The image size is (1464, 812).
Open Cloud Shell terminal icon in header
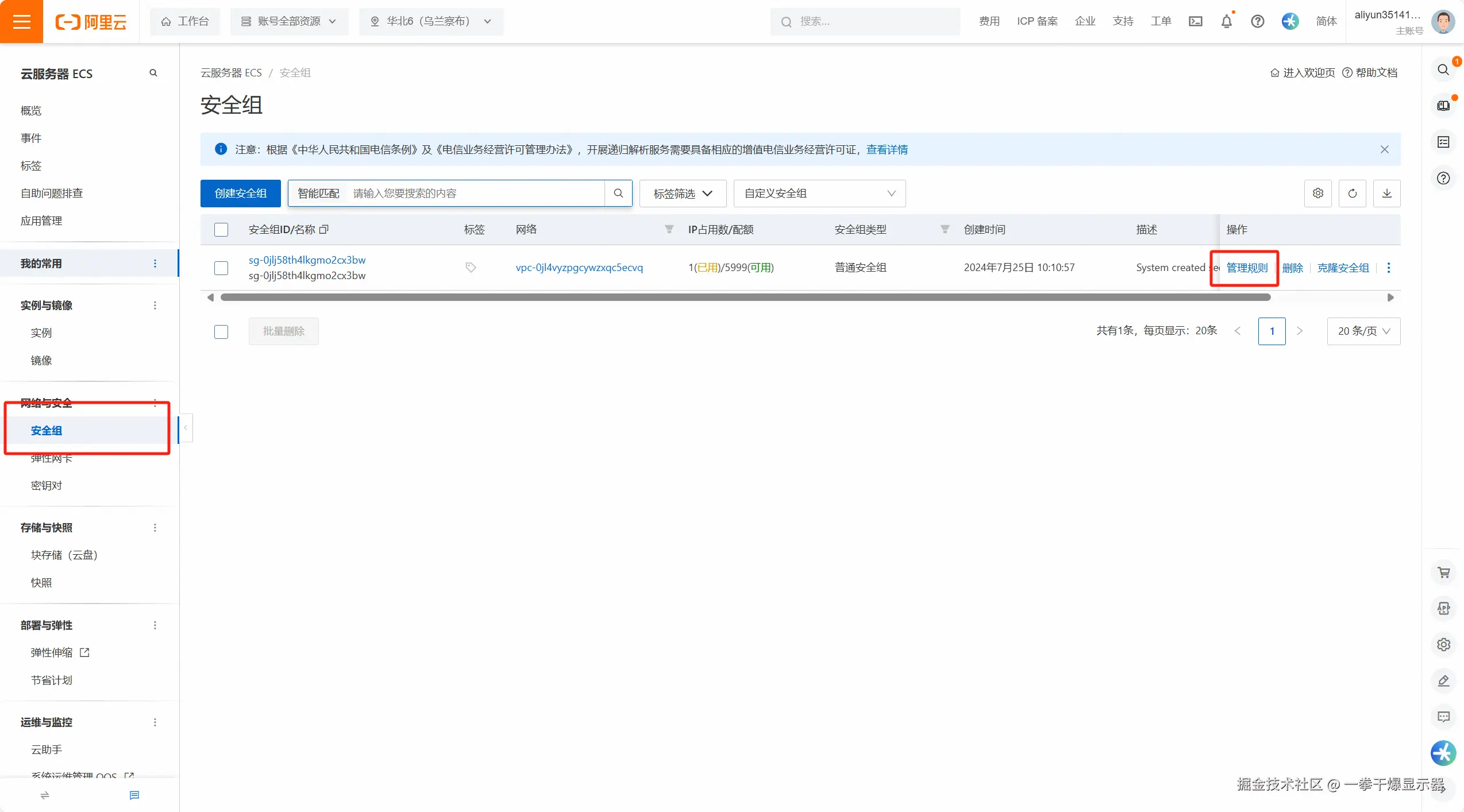[1195, 21]
